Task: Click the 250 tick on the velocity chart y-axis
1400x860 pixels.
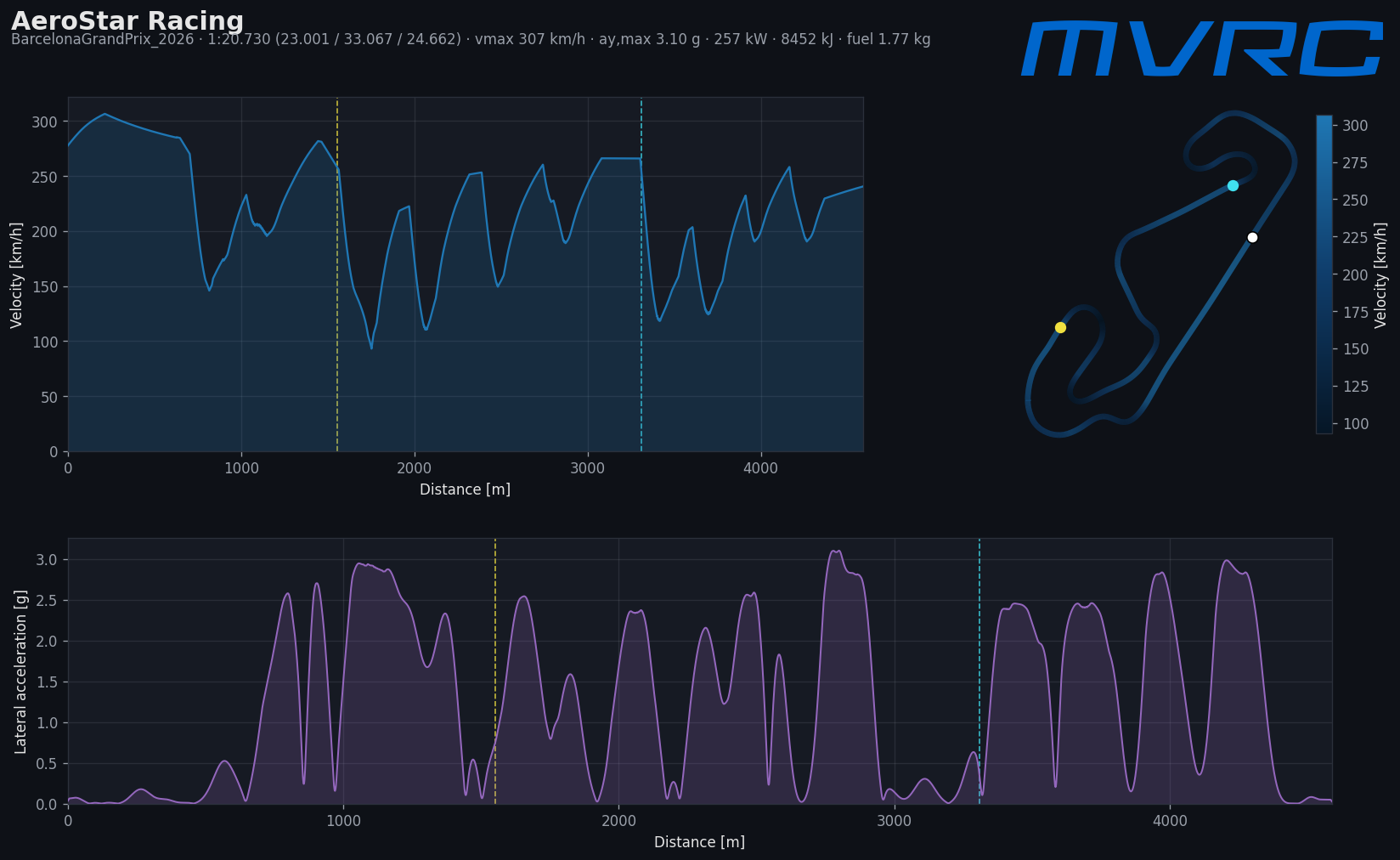Action: [x=44, y=177]
